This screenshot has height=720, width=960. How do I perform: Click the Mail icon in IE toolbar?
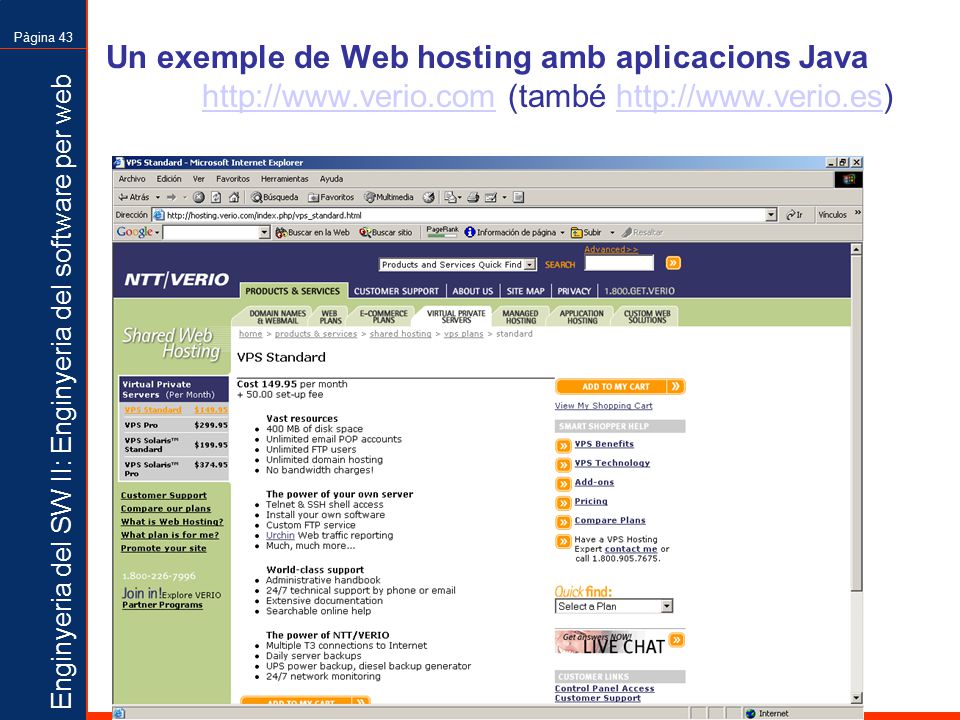click(x=451, y=197)
